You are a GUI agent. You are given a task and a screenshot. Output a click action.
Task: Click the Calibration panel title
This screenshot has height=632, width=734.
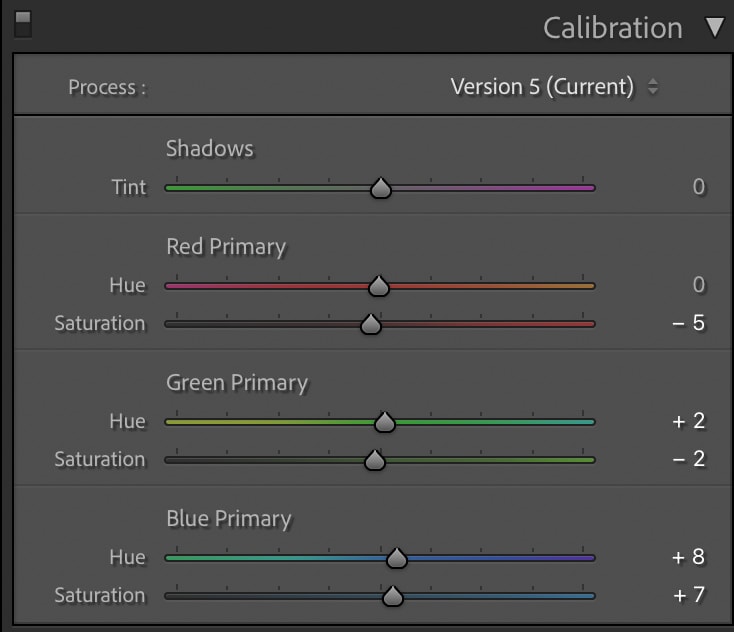point(612,28)
